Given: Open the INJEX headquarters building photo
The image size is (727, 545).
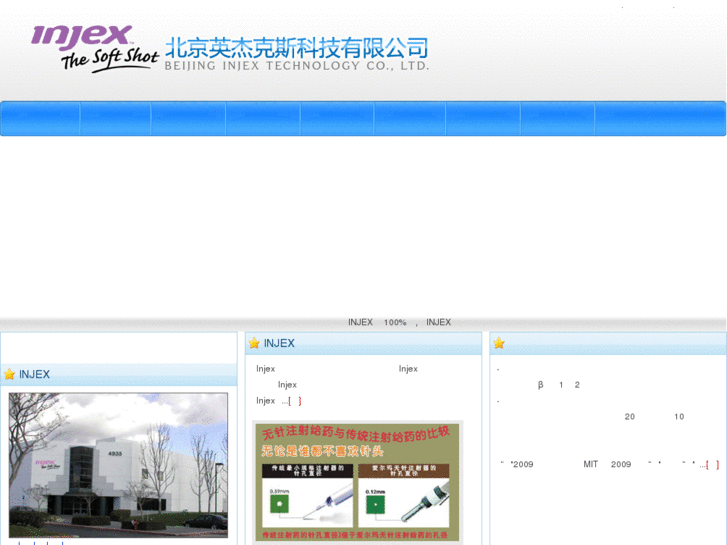Looking at the screenshot, I should (x=118, y=465).
